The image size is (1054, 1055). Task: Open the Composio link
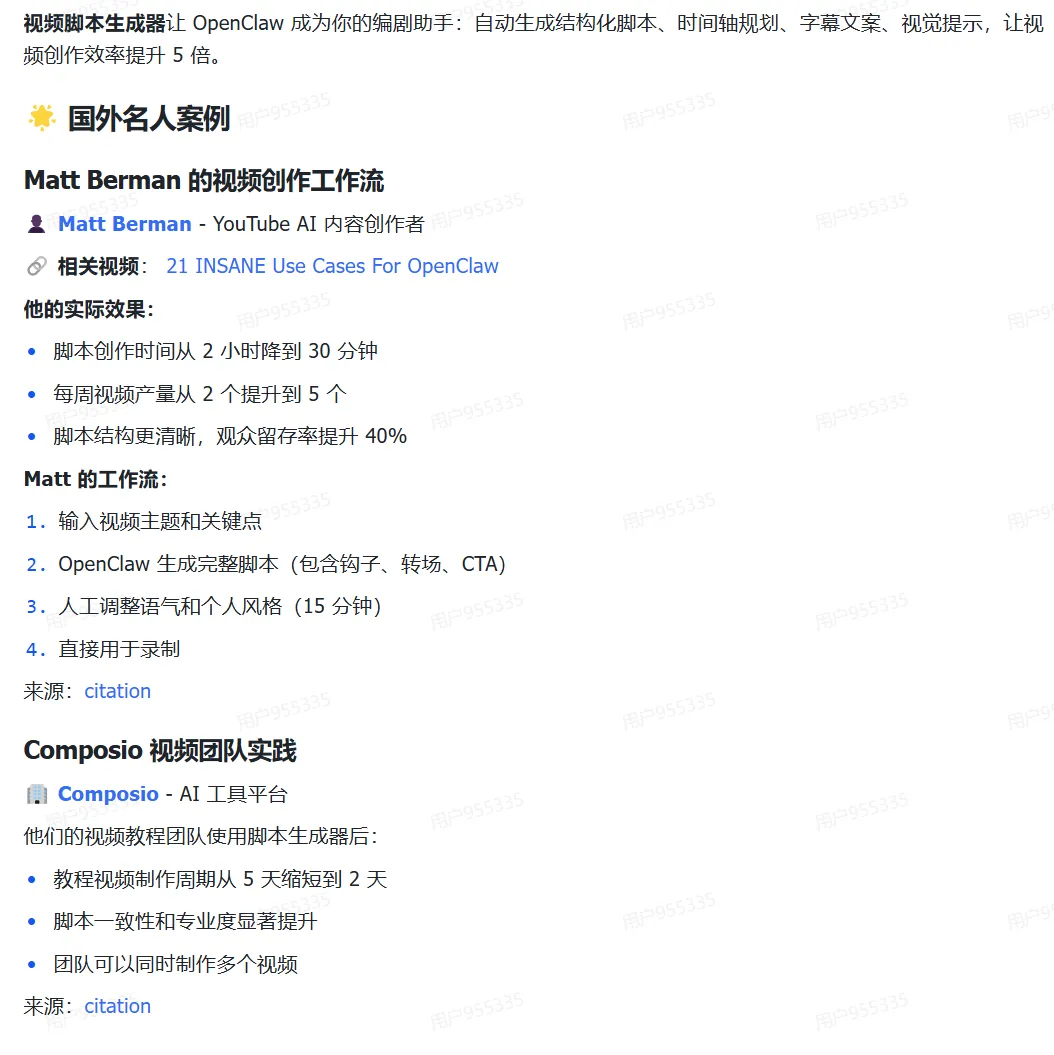pos(108,794)
